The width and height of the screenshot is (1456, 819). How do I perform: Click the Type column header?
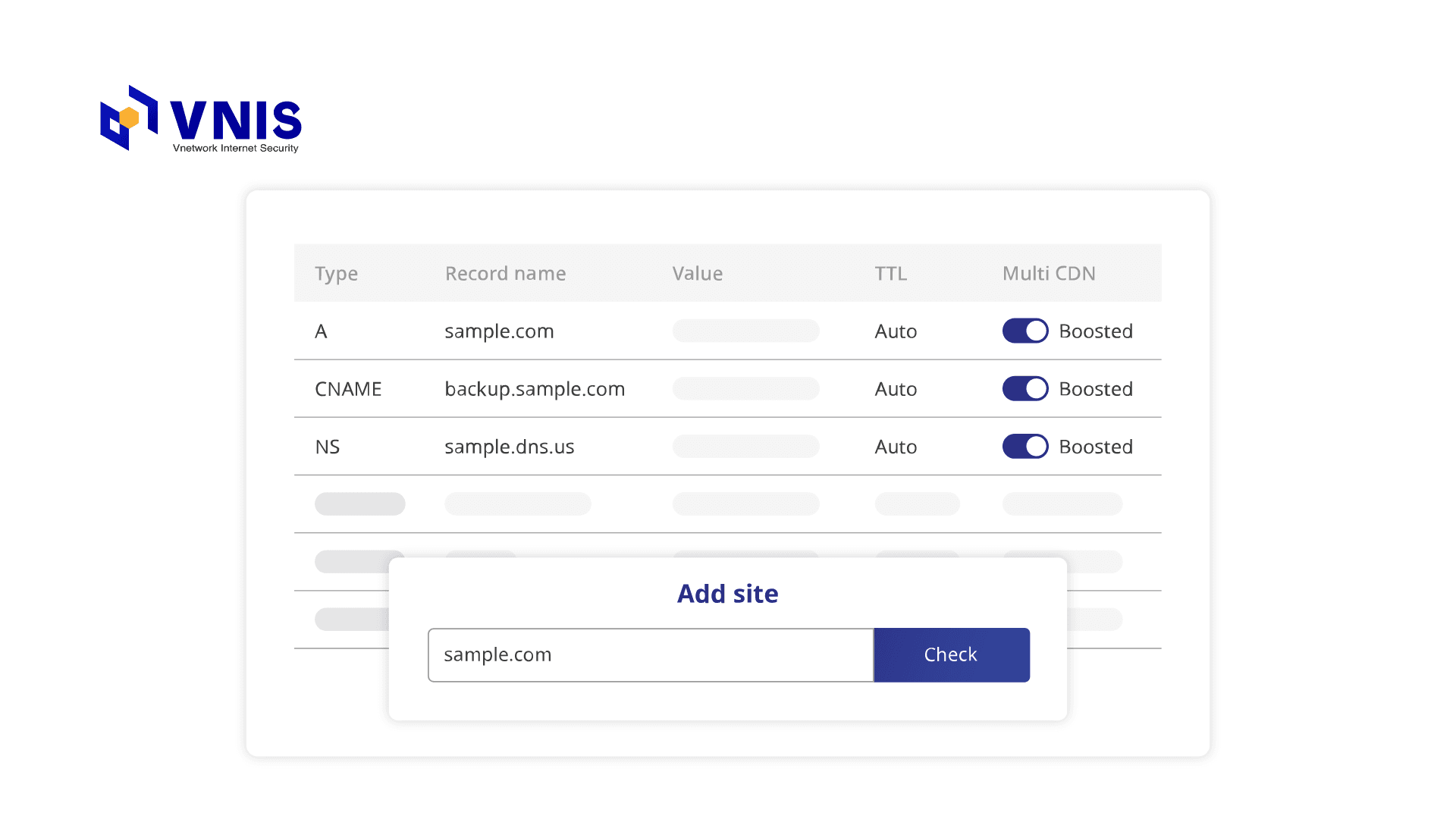coord(336,273)
